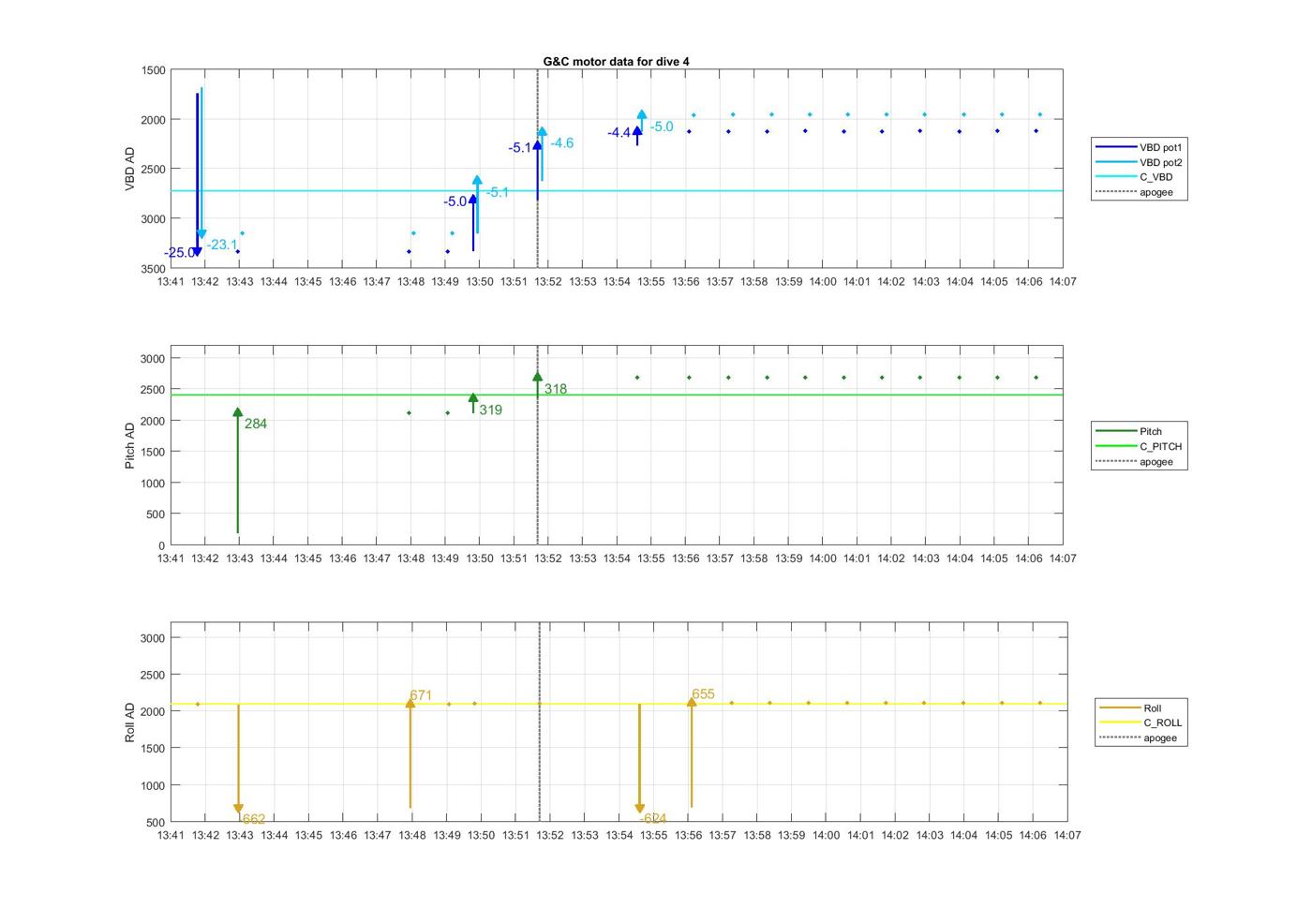The height and width of the screenshot is (924, 1312).
Task: Click the "Pitch AD" y-axis label
Action: tap(130, 445)
